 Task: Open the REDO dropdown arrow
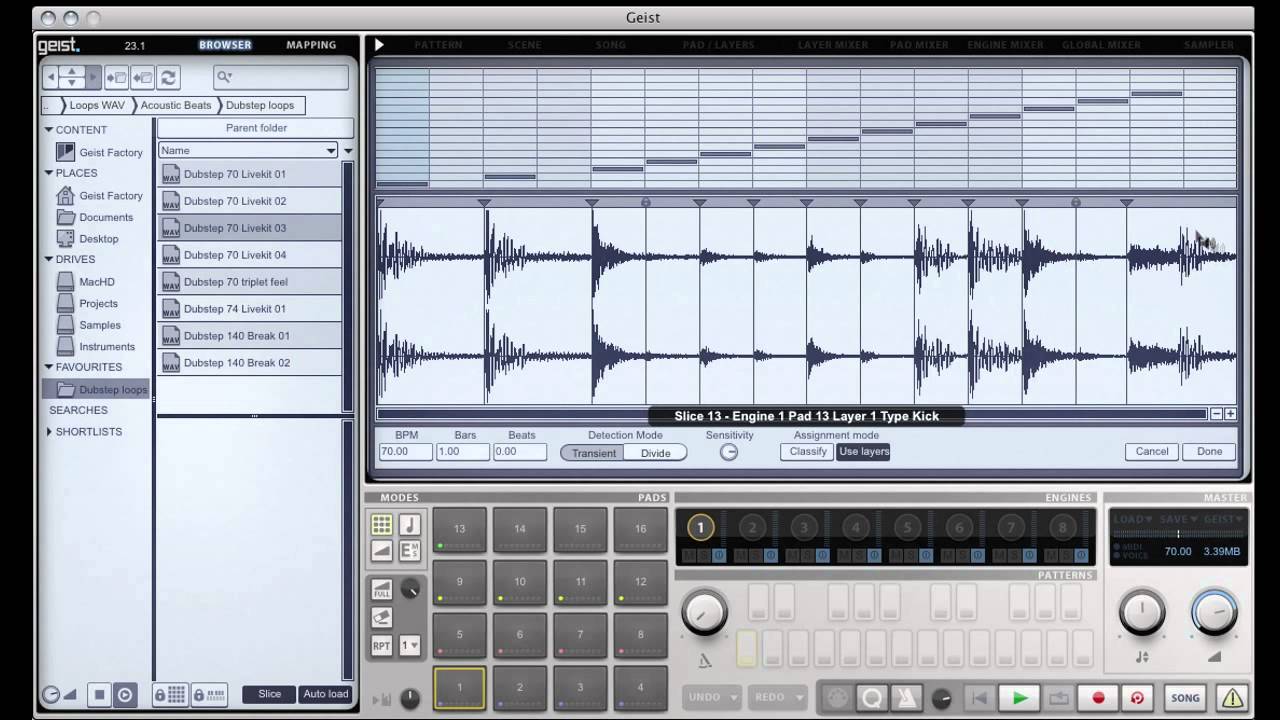799,697
